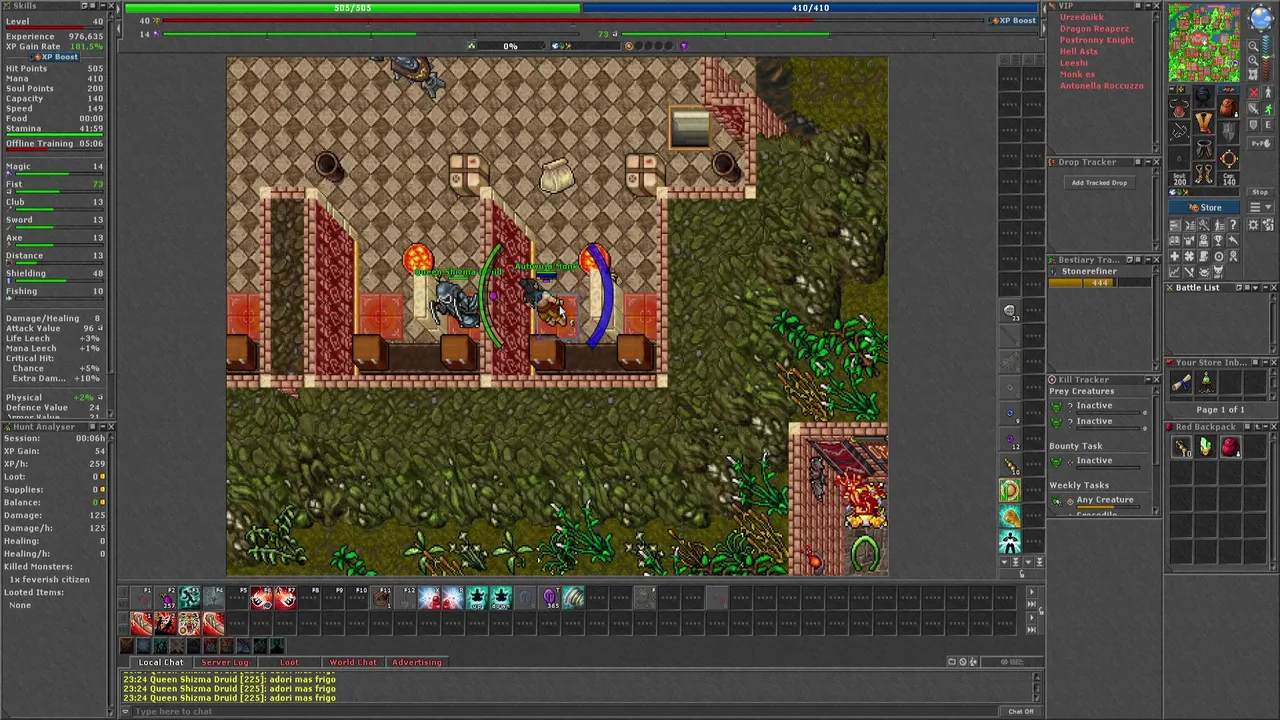Screen dimensions: 1280x720
Task: Toggle the XP Boost in Skills panel
Action: pyautogui.click(x=54, y=57)
